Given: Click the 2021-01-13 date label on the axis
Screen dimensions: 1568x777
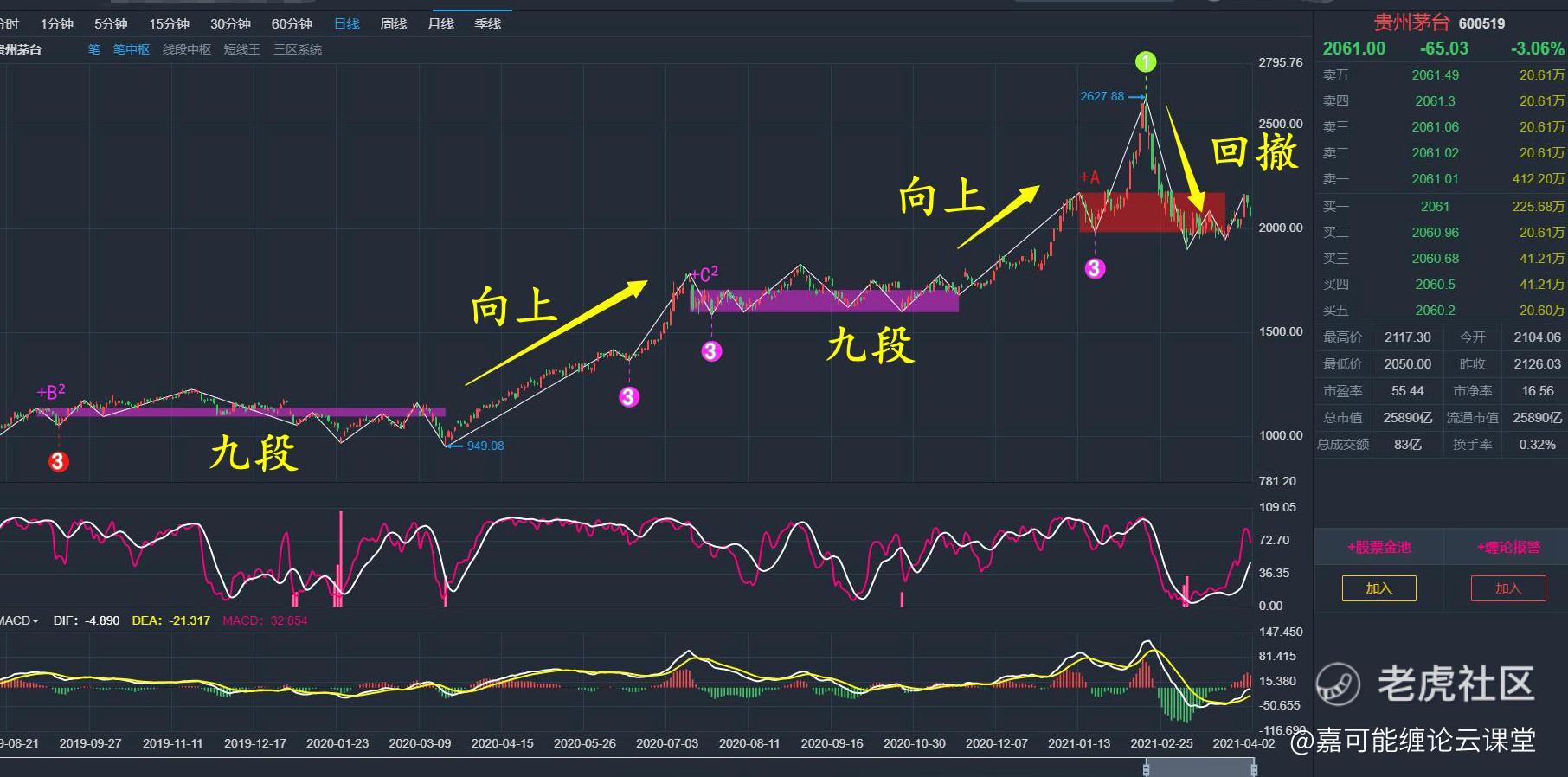Looking at the screenshot, I should click(1079, 743).
